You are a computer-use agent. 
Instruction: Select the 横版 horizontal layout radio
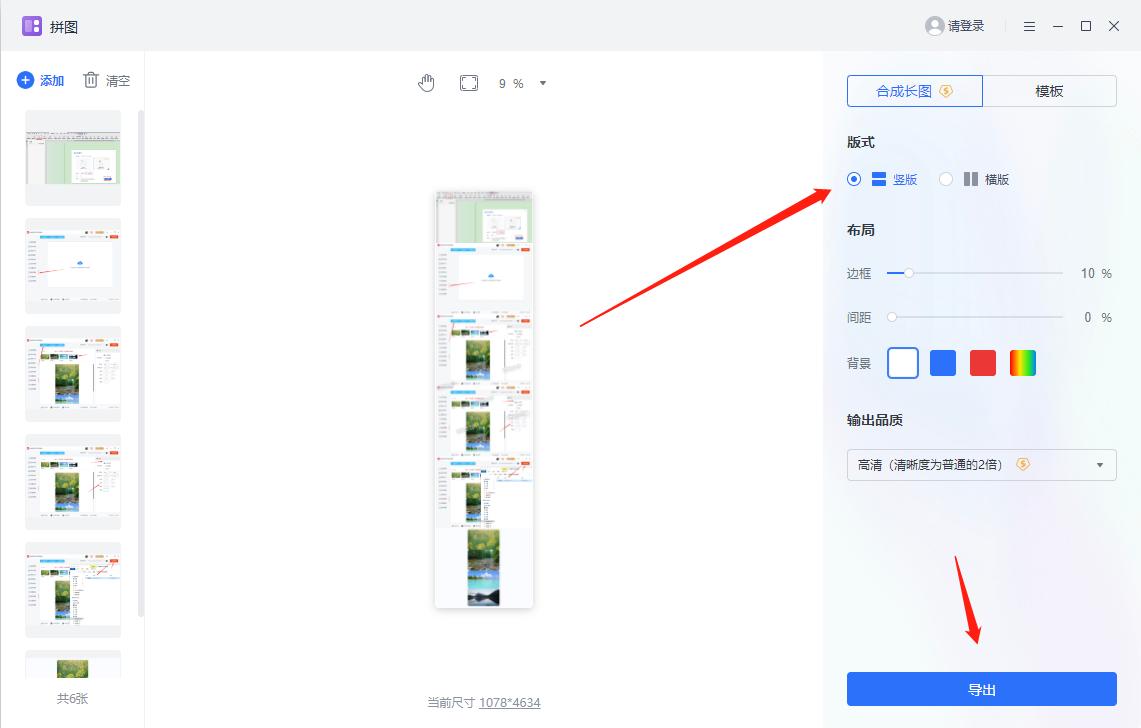click(946, 179)
